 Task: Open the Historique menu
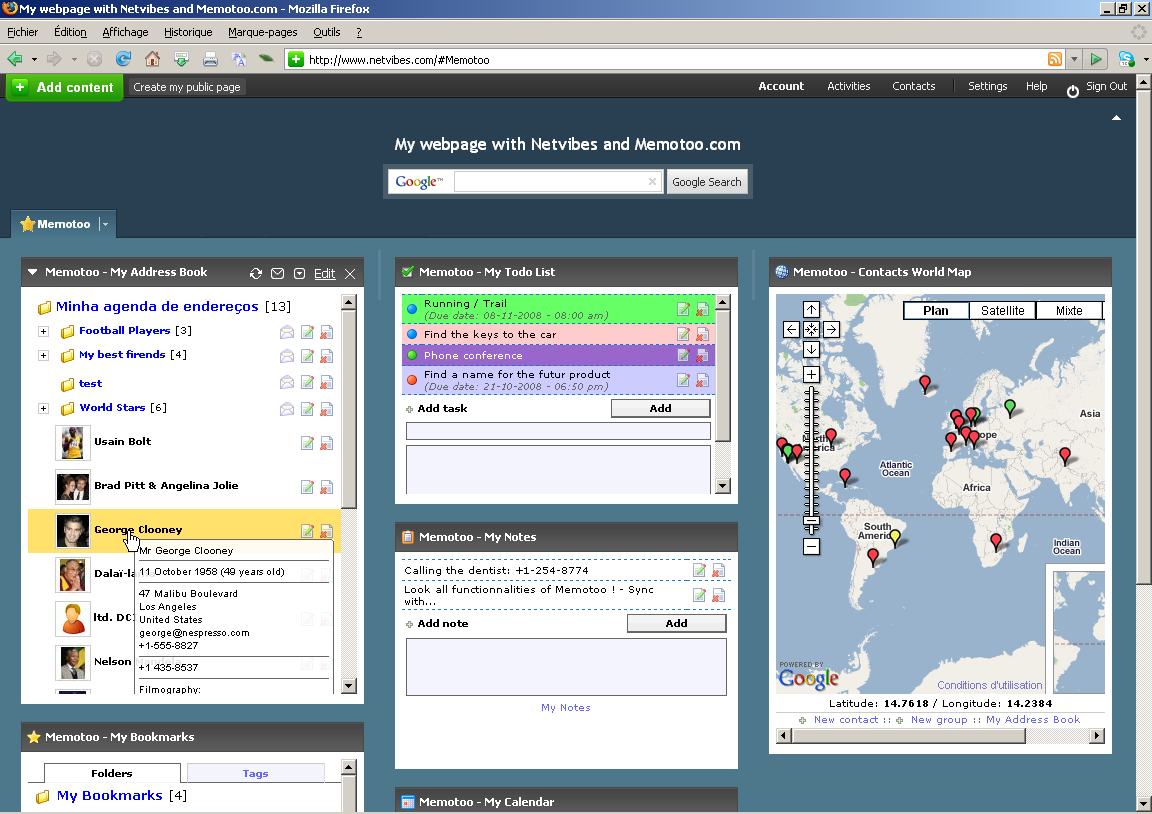(x=188, y=32)
